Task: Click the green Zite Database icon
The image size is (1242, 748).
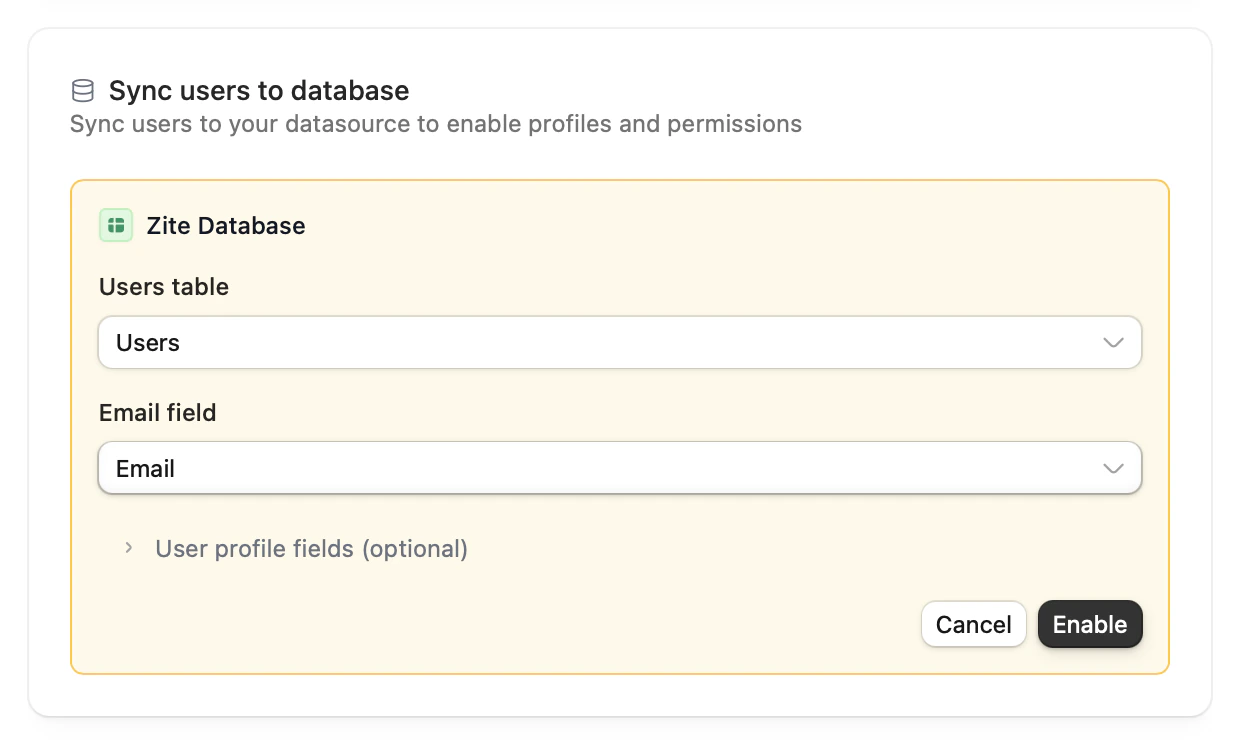Action: click(x=116, y=225)
